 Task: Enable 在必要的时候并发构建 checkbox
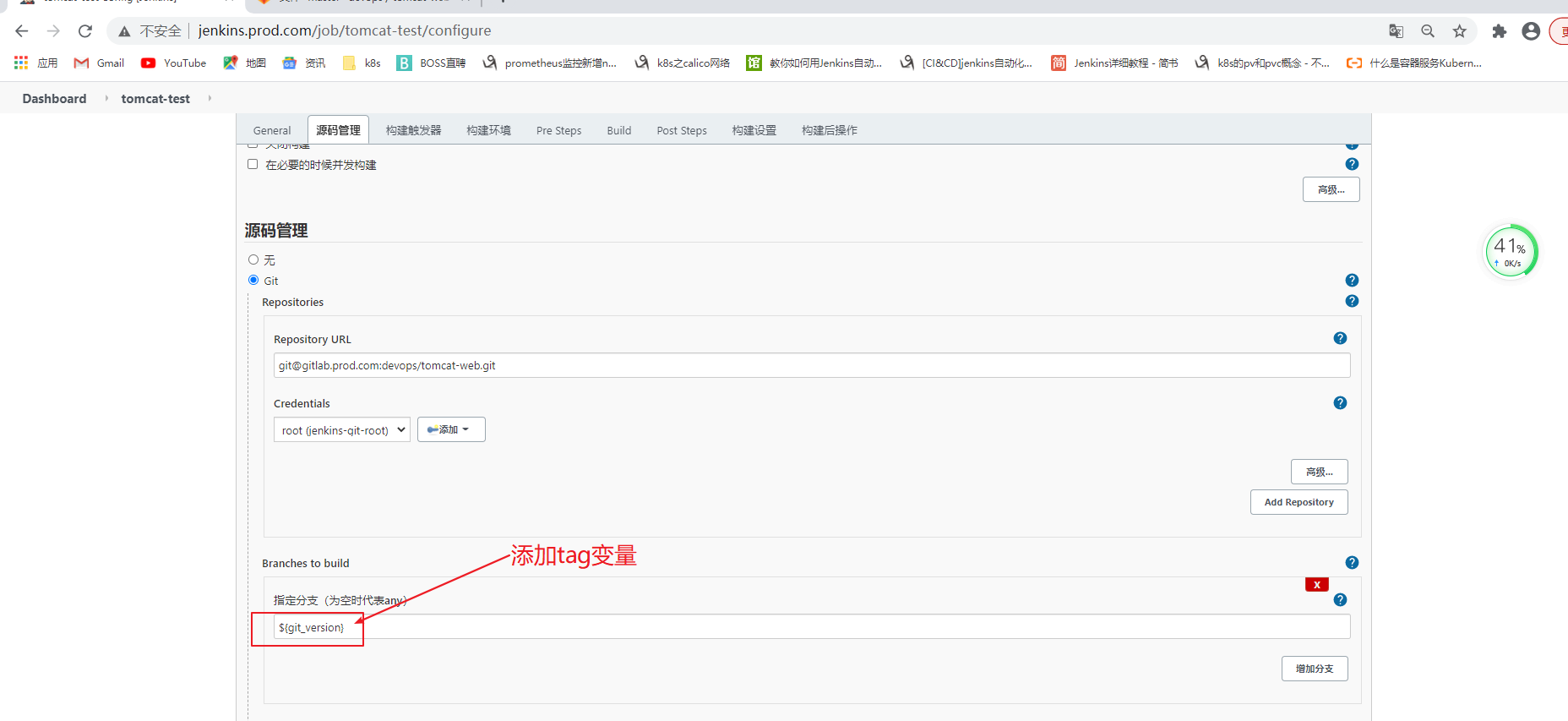[253, 164]
